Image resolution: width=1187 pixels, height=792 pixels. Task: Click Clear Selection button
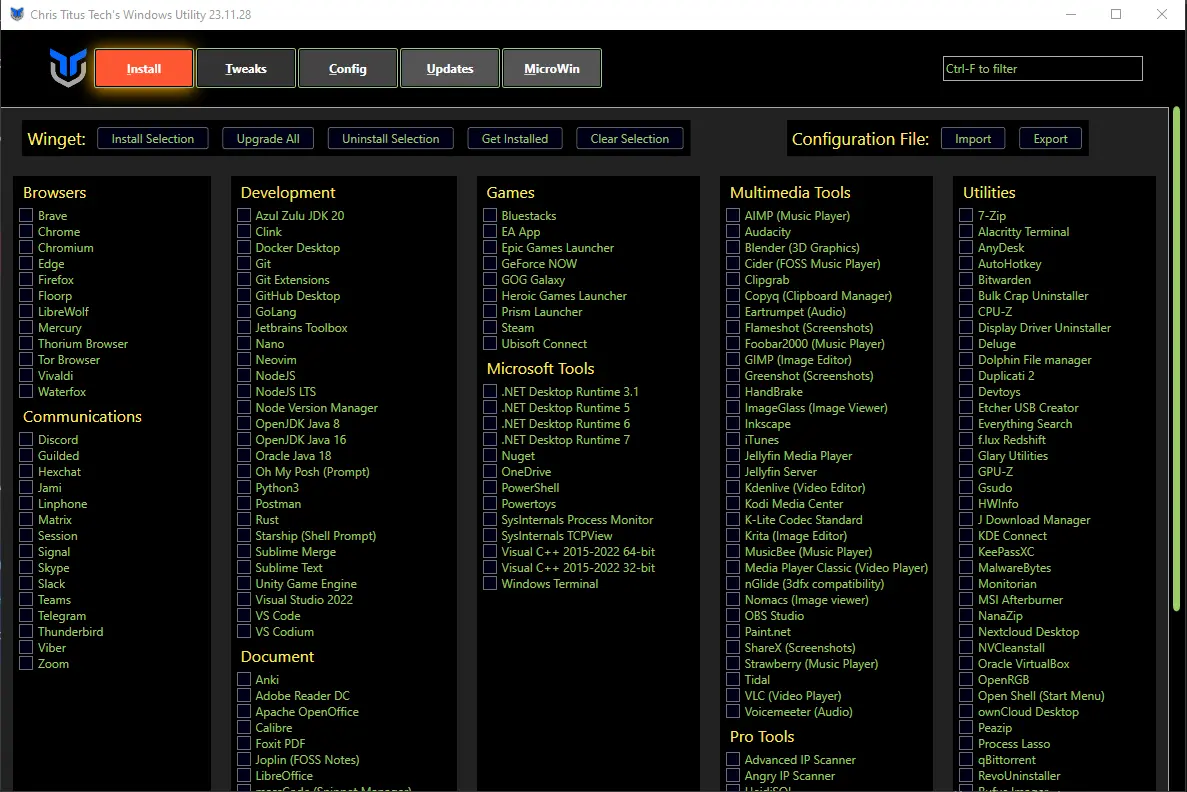click(630, 139)
